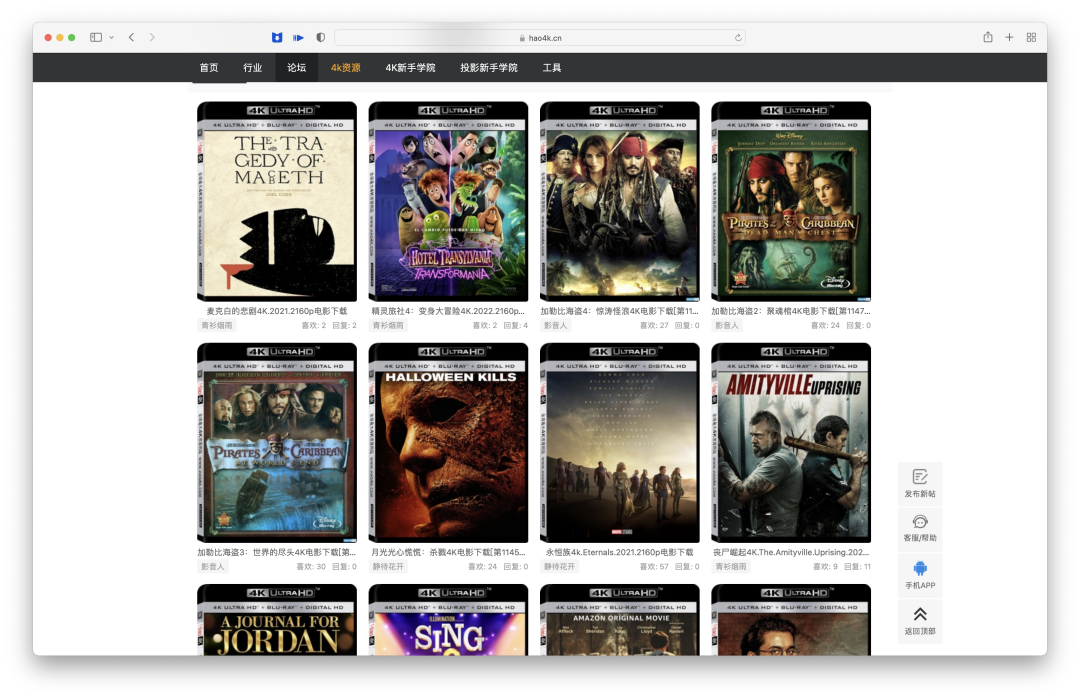Click author 青衫烟雨 under 精灵旅社4

(x=388, y=325)
